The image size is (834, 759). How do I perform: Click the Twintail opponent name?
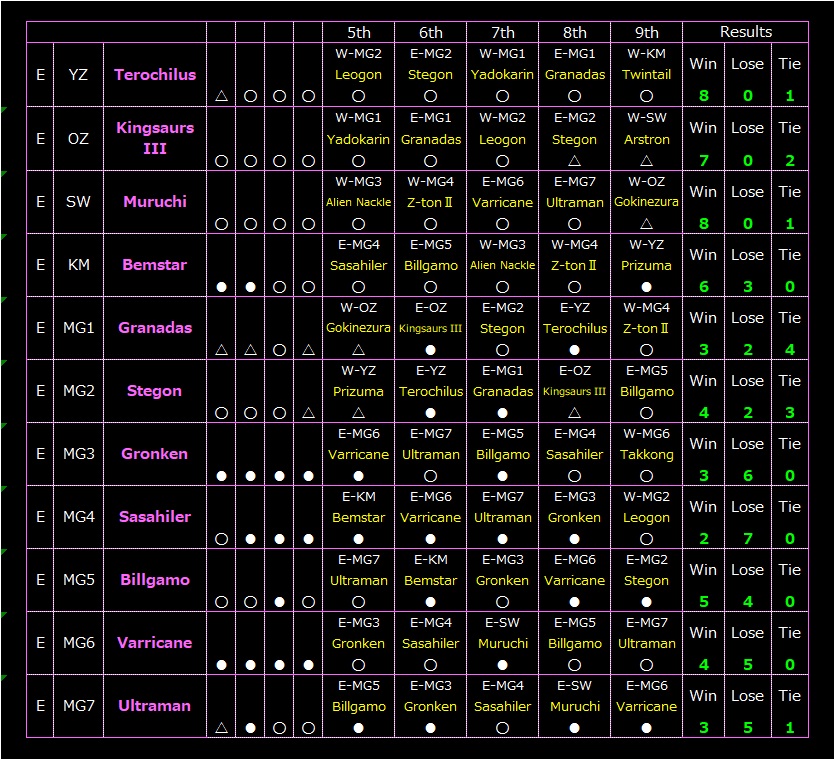click(646, 74)
